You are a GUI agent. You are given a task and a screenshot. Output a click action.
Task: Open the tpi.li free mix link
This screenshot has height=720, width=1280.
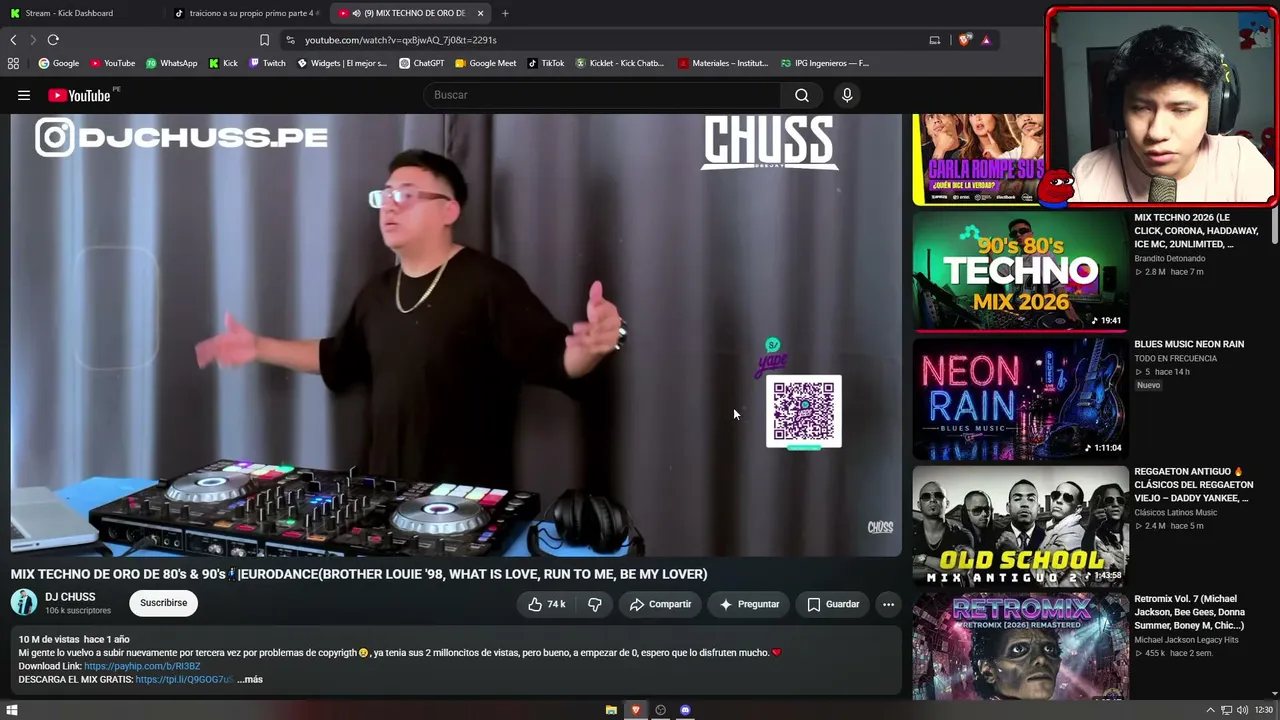coord(184,679)
